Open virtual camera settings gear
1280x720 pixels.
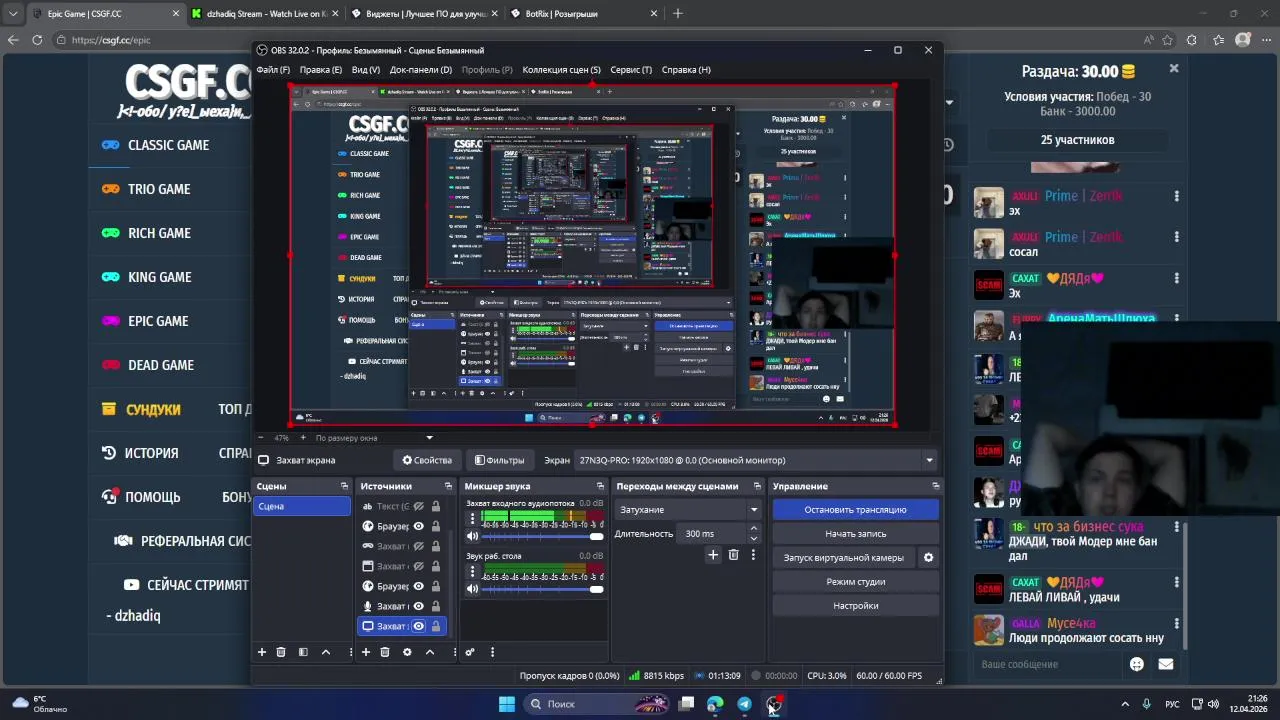[x=928, y=558]
